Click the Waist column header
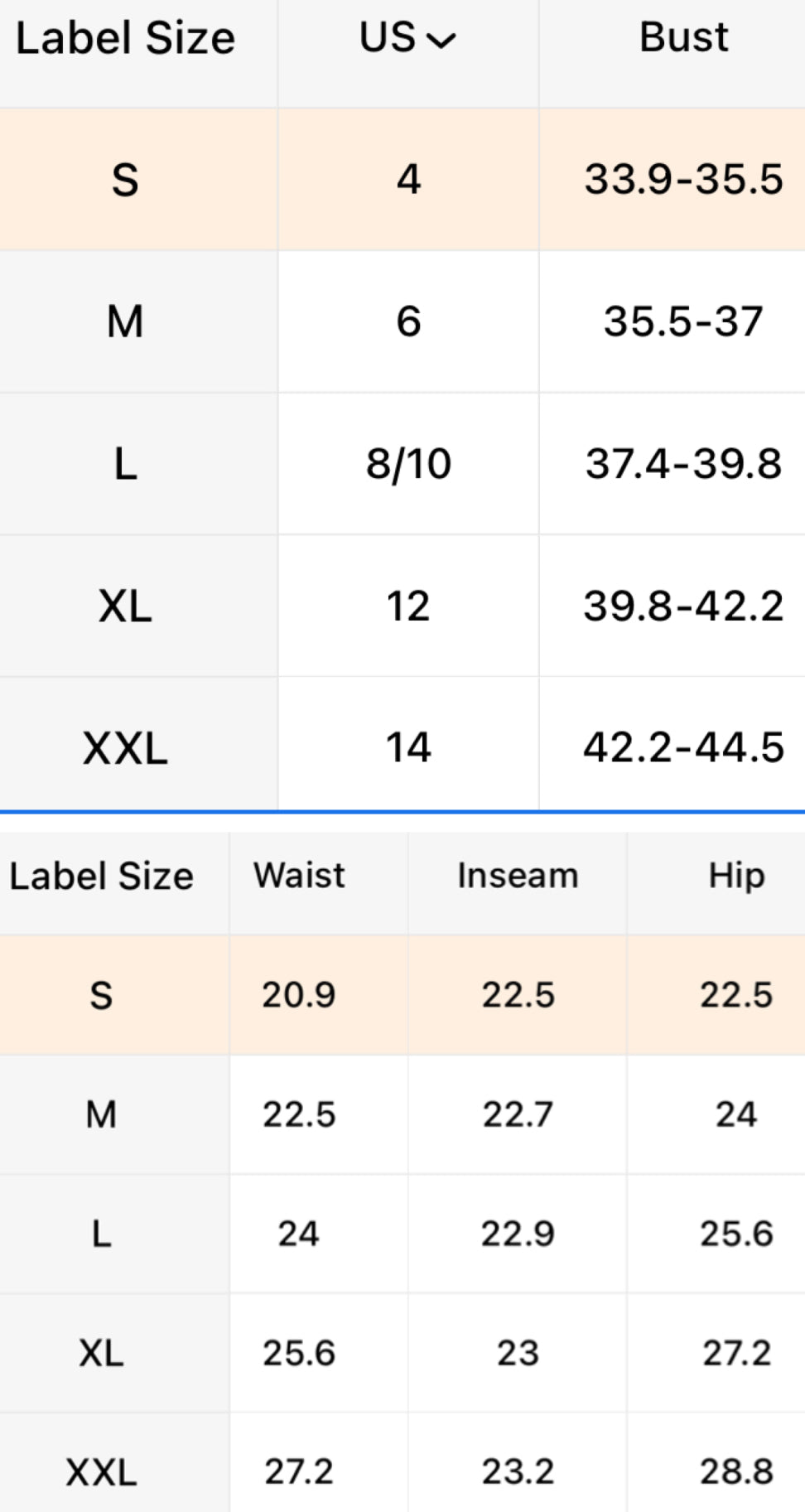Screen dimensions: 805x1512 pos(299,876)
